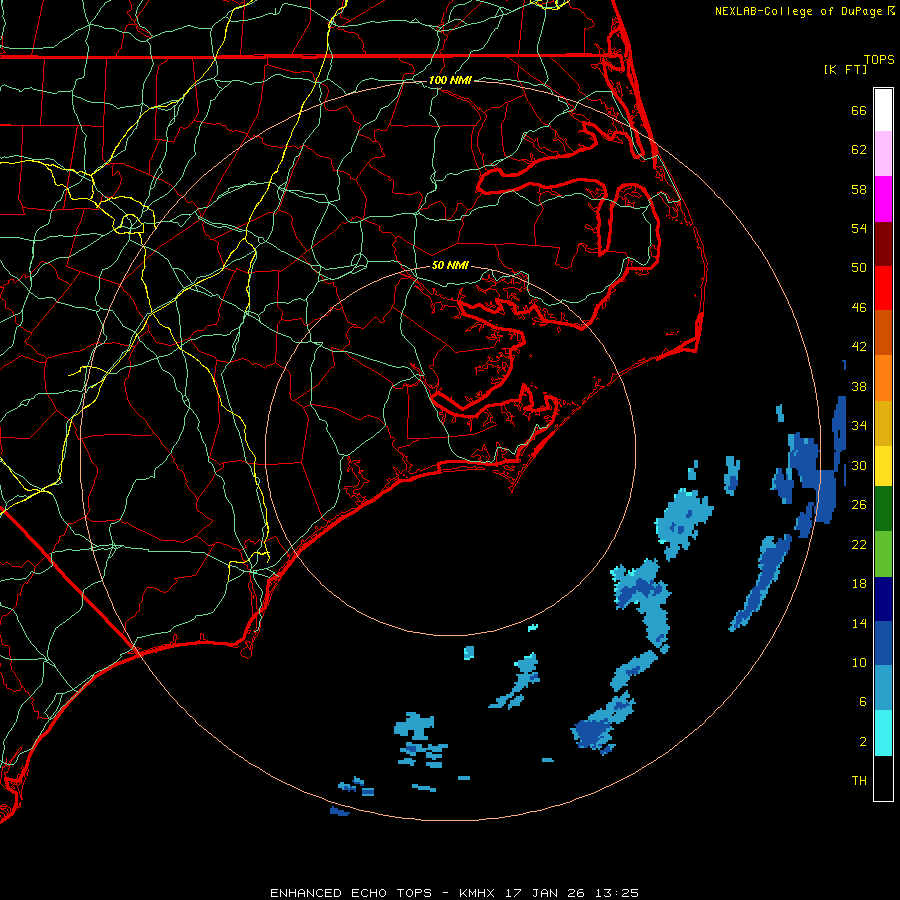
Task: Click the magenta 58 kft legend swatch
Action: point(883,199)
